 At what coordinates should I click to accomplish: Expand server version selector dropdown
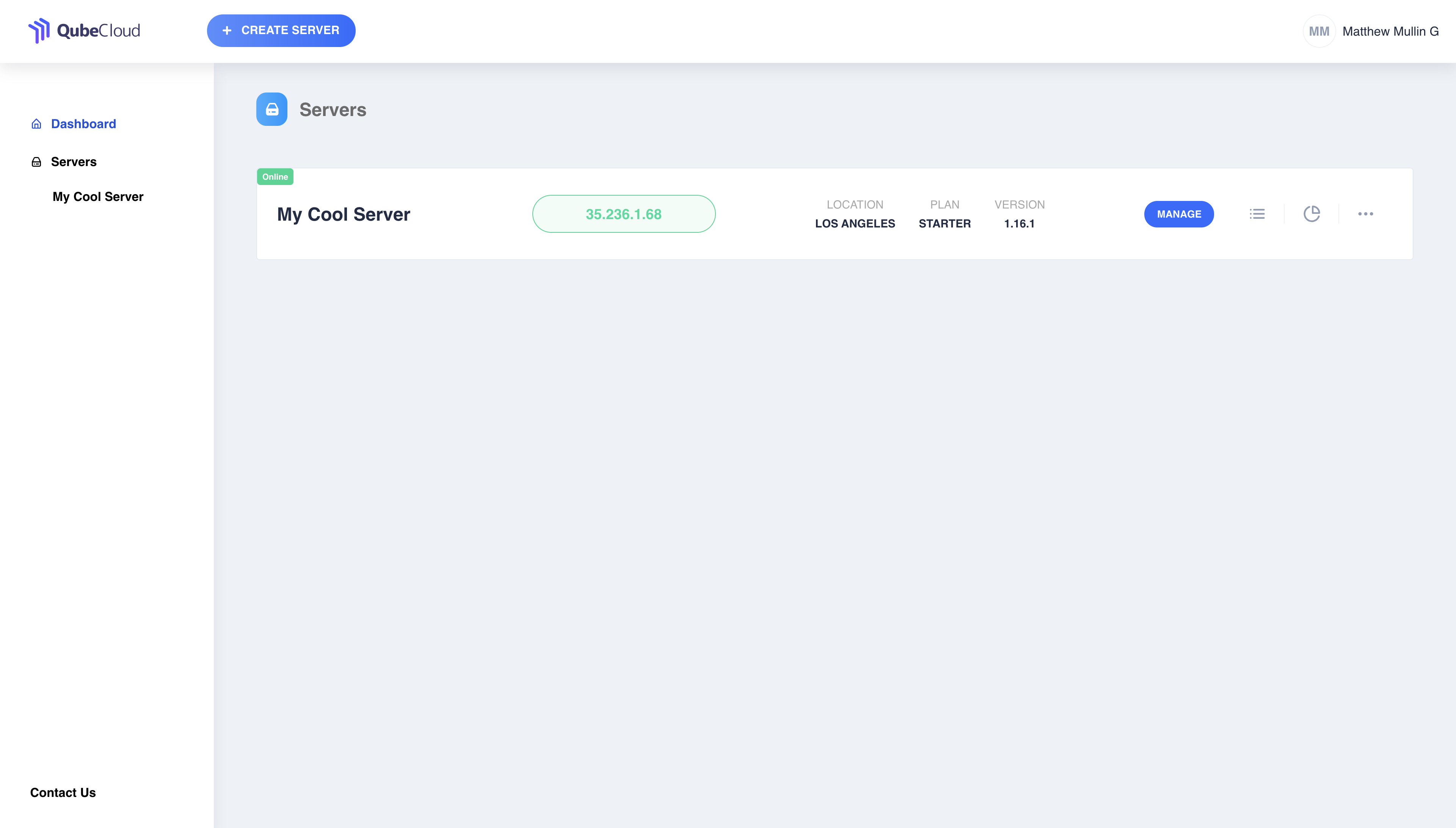(1019, 223)
